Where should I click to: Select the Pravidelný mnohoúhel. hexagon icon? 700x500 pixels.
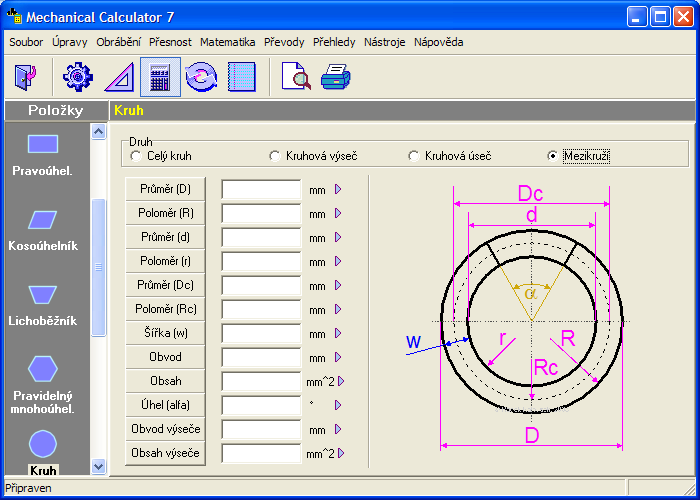43,369
